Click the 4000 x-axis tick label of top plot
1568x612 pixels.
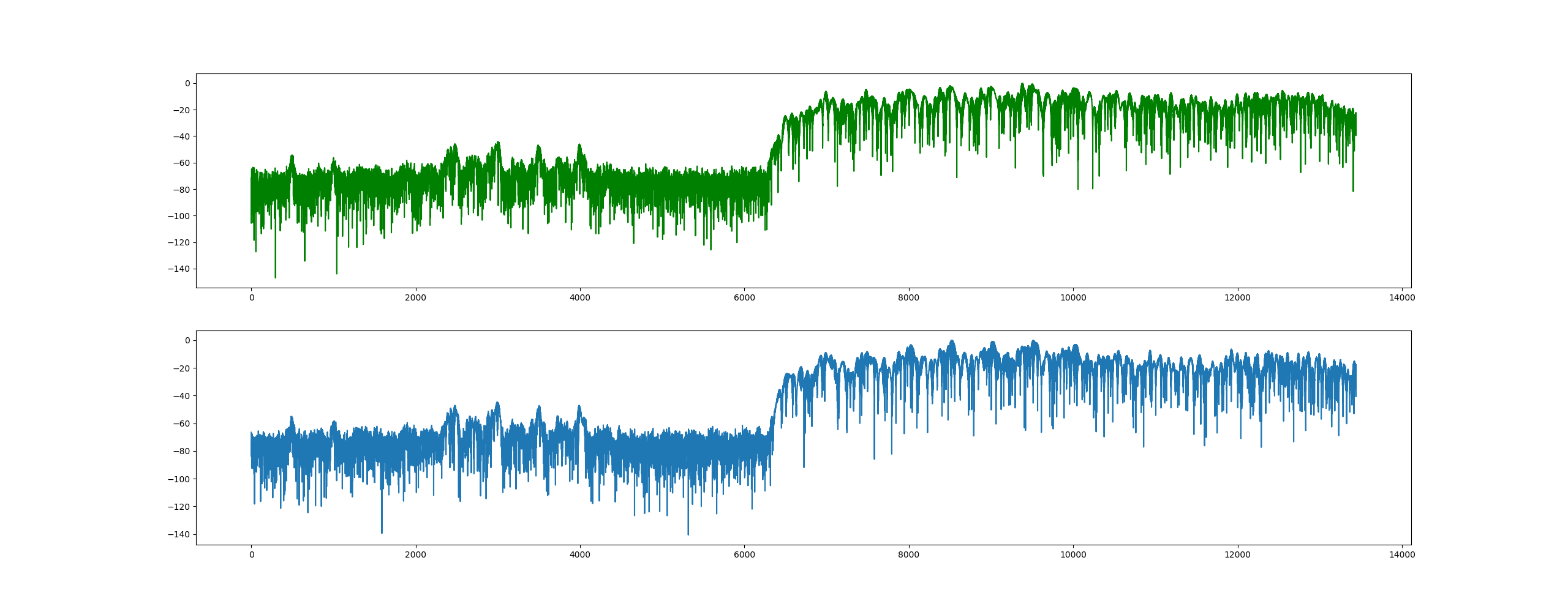579,298
